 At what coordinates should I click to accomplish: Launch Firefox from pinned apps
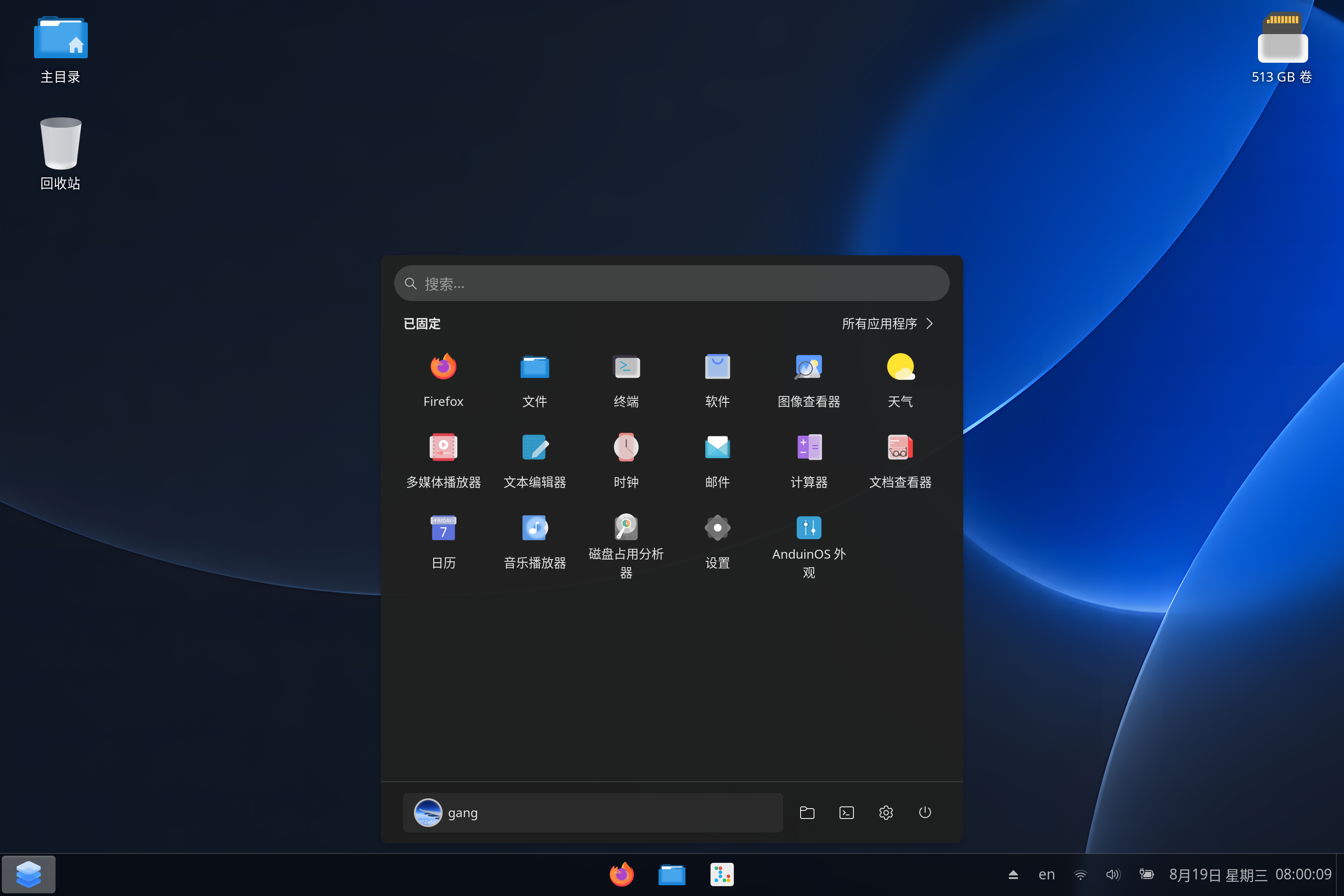click(x=444, y=379)
